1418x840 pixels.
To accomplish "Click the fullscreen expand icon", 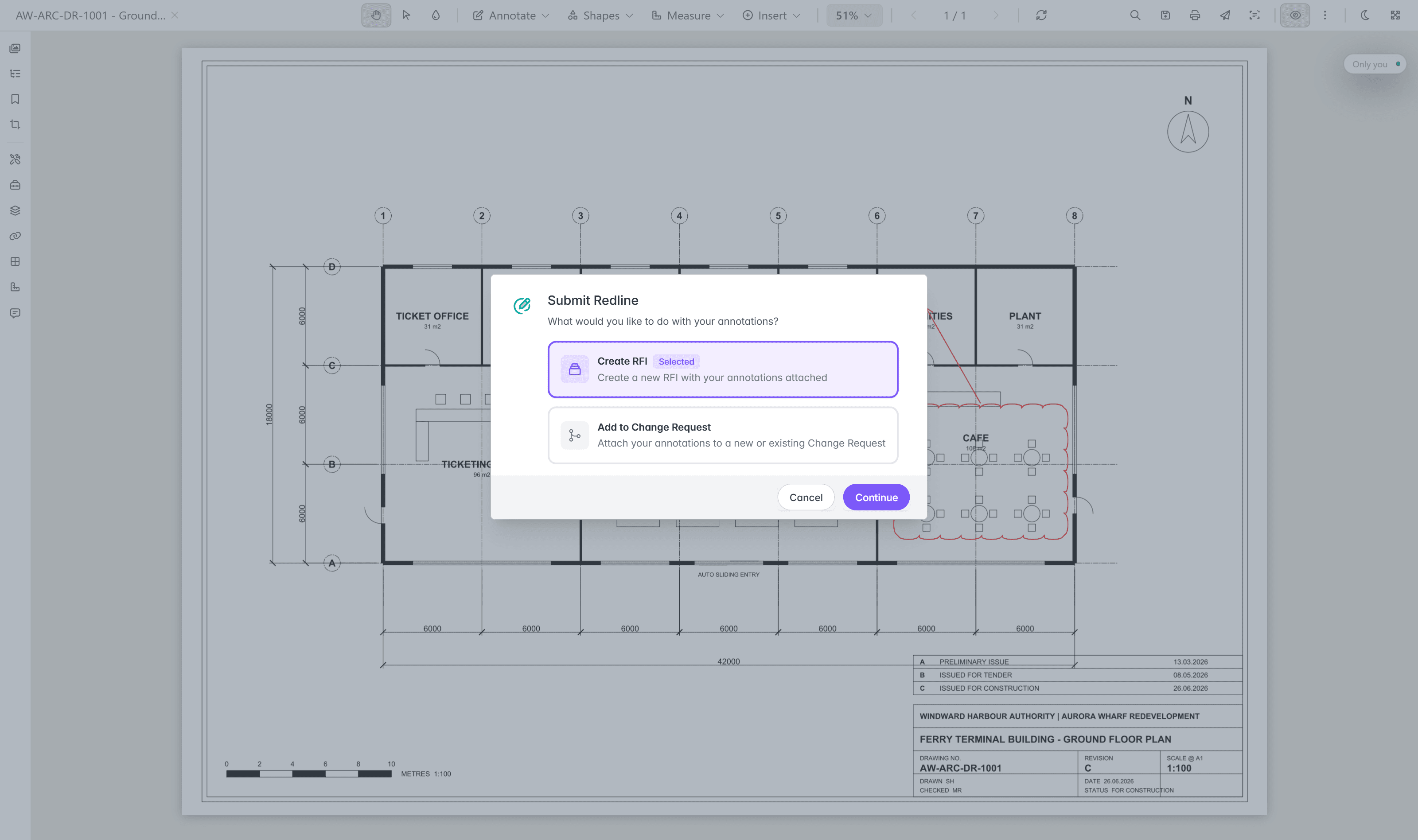I will 1395,15.
